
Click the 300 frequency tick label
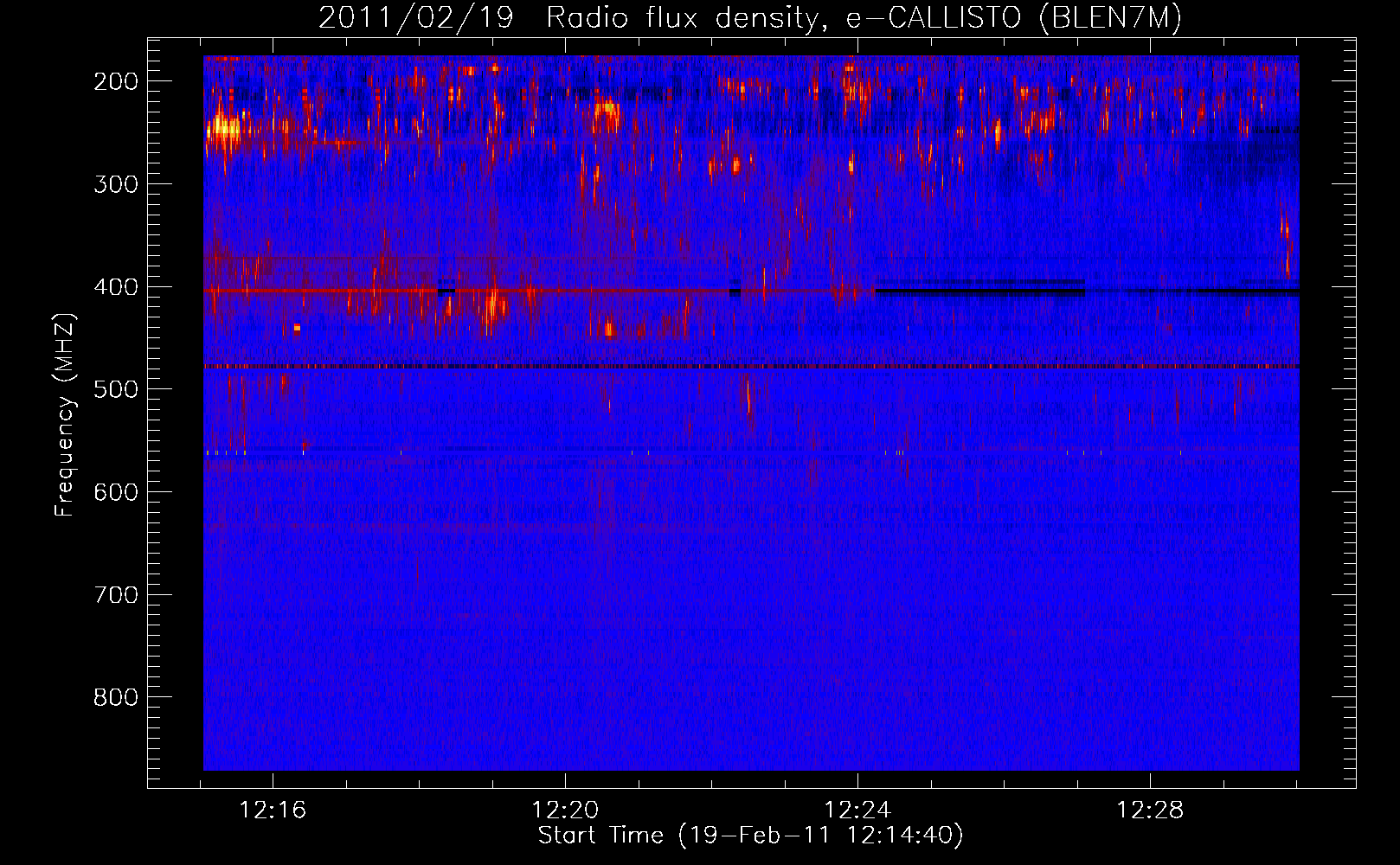point(116,184)
